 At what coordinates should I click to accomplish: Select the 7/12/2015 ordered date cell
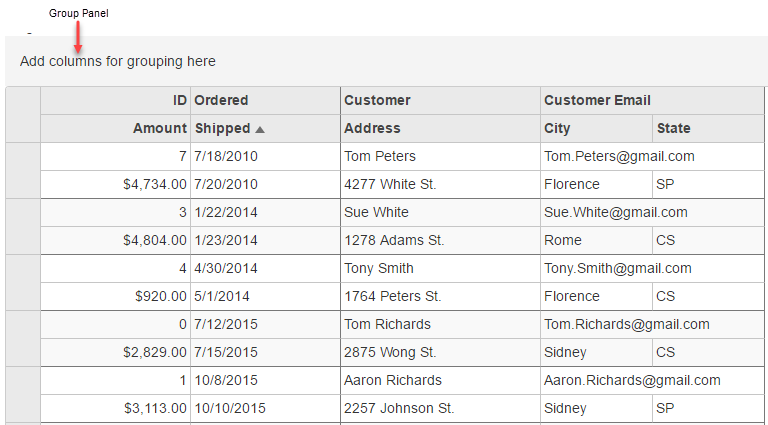click(x=226, y=324)
